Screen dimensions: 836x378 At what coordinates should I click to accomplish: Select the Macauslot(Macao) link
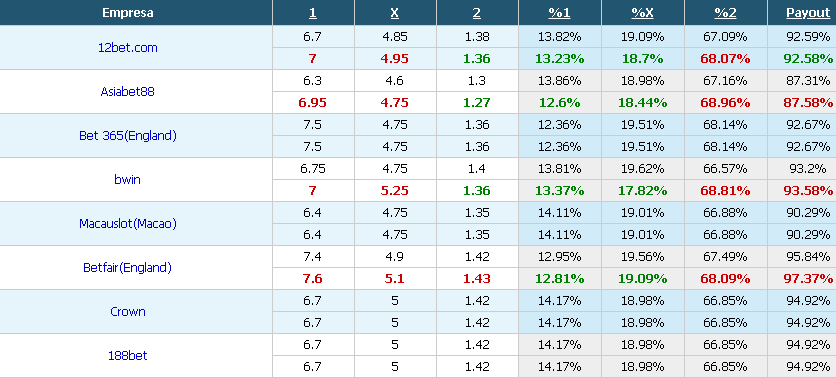[127, 223]
